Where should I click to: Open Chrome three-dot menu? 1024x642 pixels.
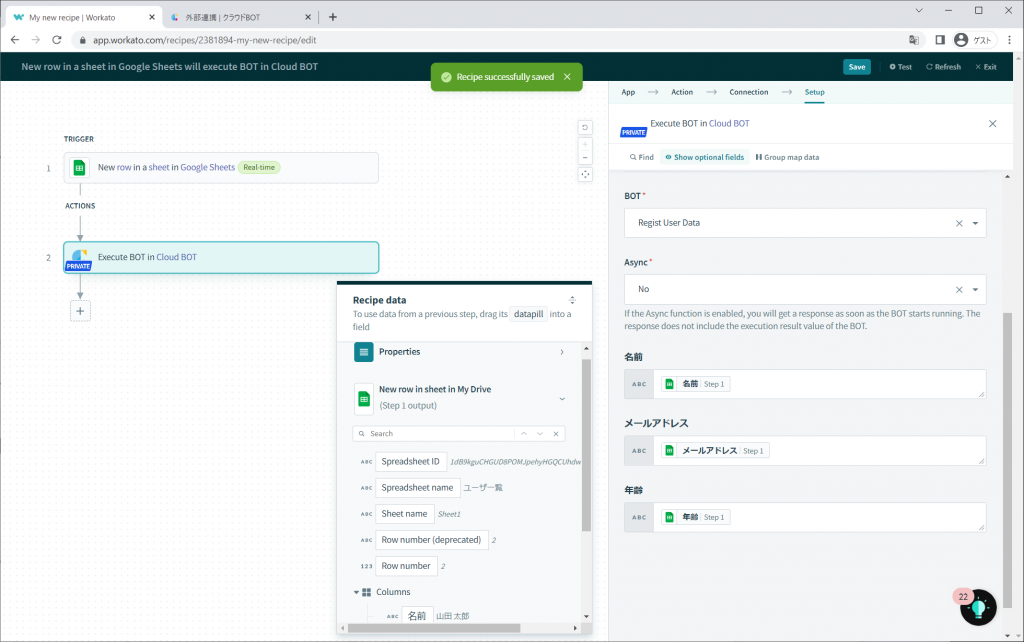[1010, 40]
